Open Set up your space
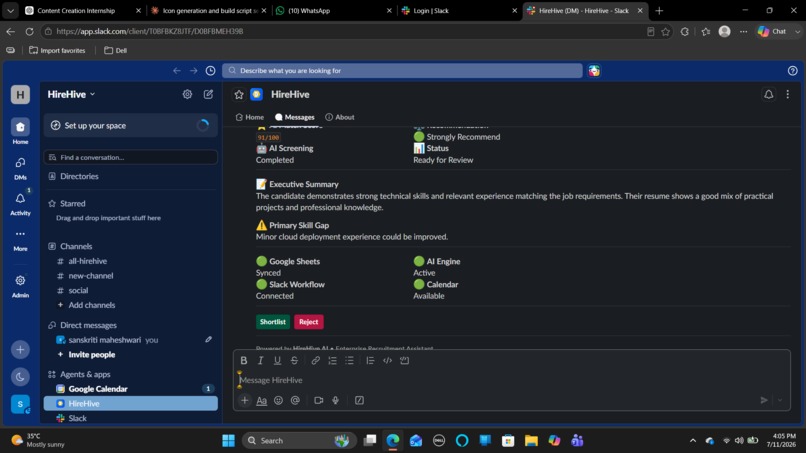 pos(131,125)
